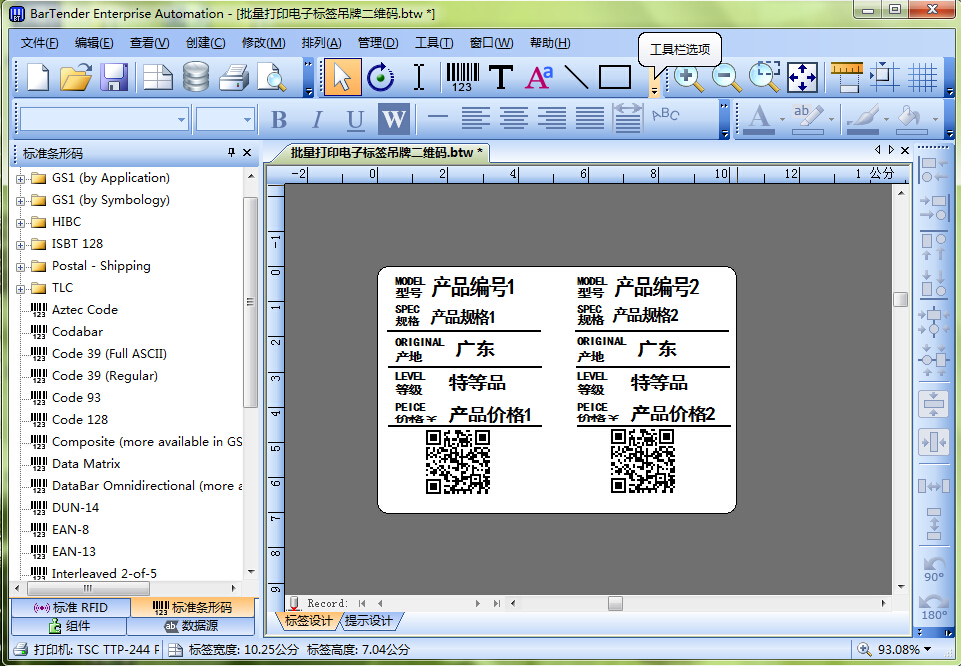Select Code 128 barcode in list
Image resolution: width=961 pixels, height=666 pixels.
pos(80,420)
